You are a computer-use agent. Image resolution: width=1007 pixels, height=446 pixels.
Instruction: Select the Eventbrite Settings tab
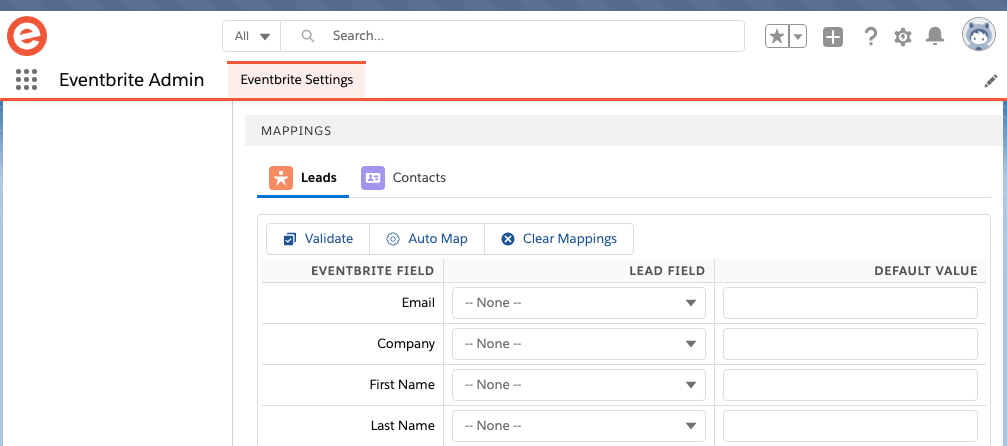297,80
